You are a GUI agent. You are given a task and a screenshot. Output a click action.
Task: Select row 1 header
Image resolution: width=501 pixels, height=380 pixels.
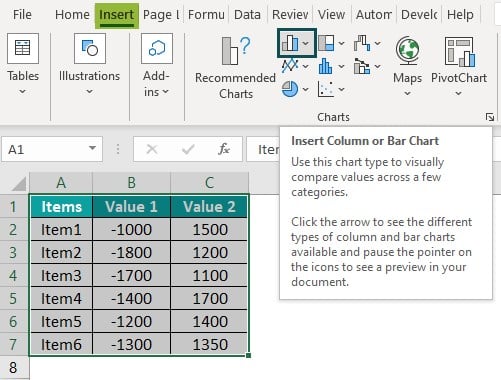pos(13,207)
